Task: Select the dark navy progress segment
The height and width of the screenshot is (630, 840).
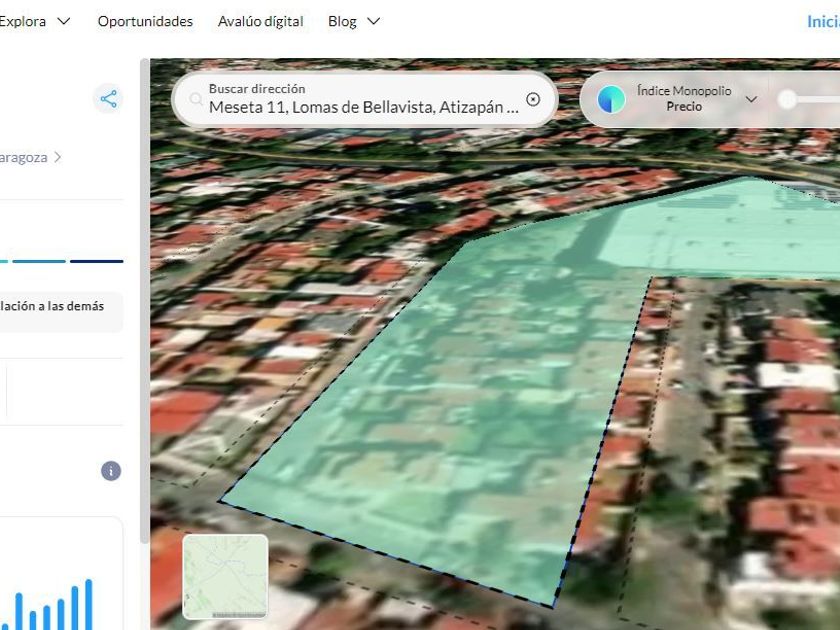Action: [x=97, y=261]
